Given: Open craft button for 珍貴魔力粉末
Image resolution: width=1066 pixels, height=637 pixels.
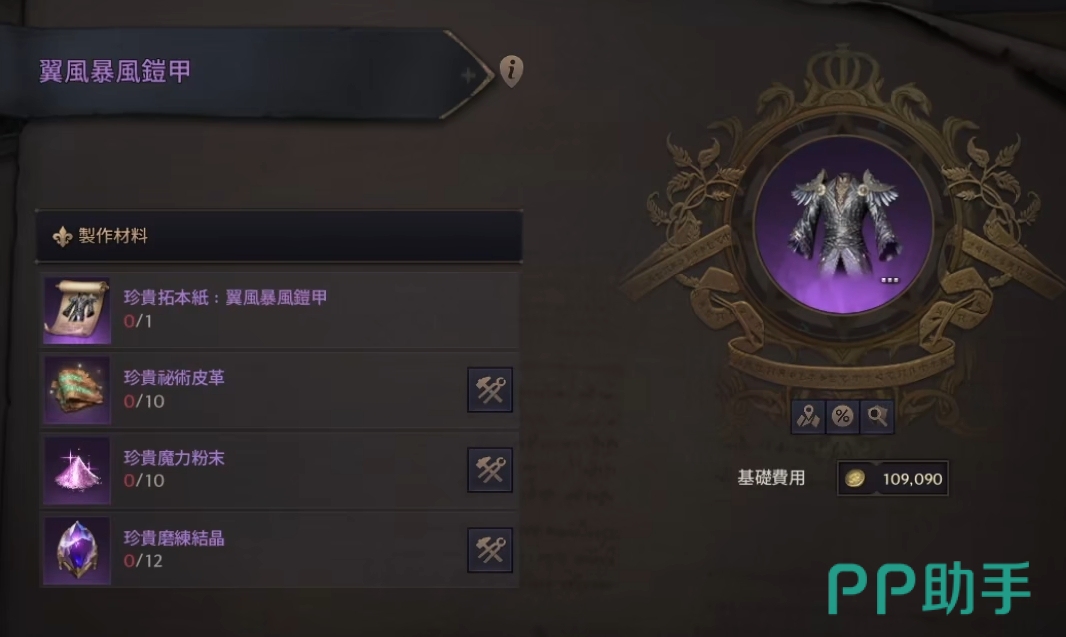Looking at the screenshot, I should [x=490, y=470].
